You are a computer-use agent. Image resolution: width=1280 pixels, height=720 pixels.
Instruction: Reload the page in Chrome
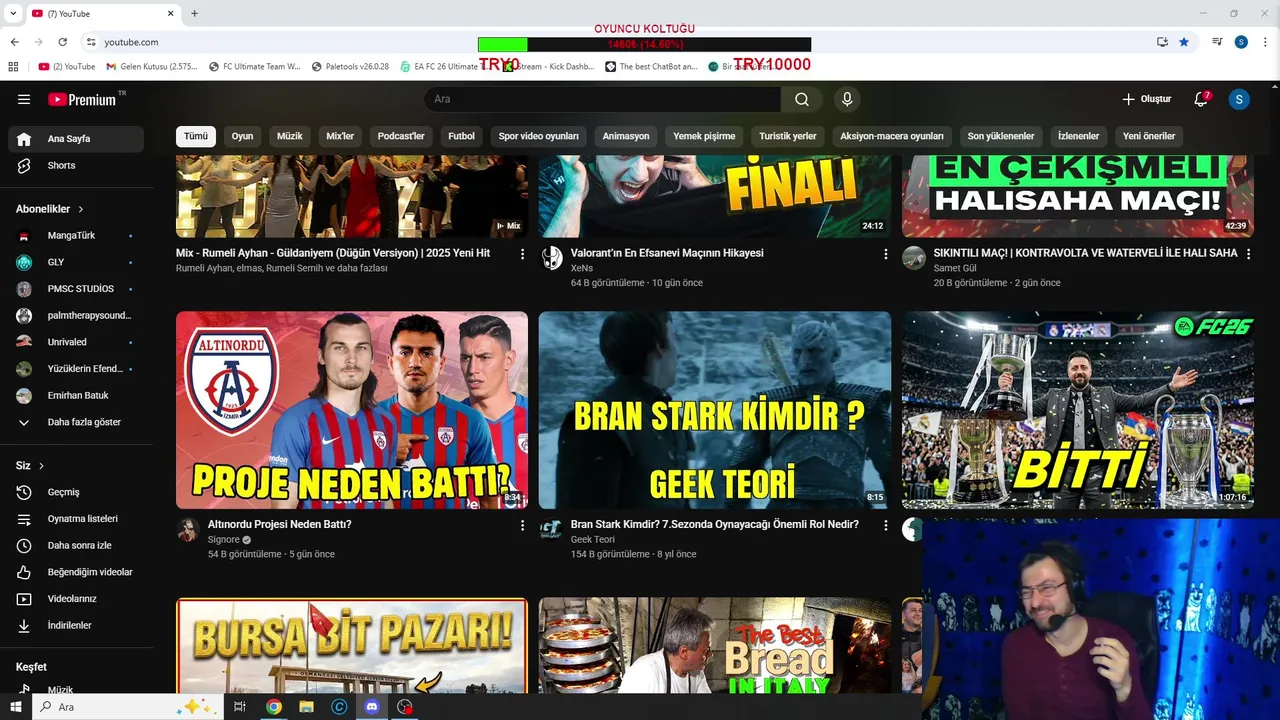[x=62, y=42]
